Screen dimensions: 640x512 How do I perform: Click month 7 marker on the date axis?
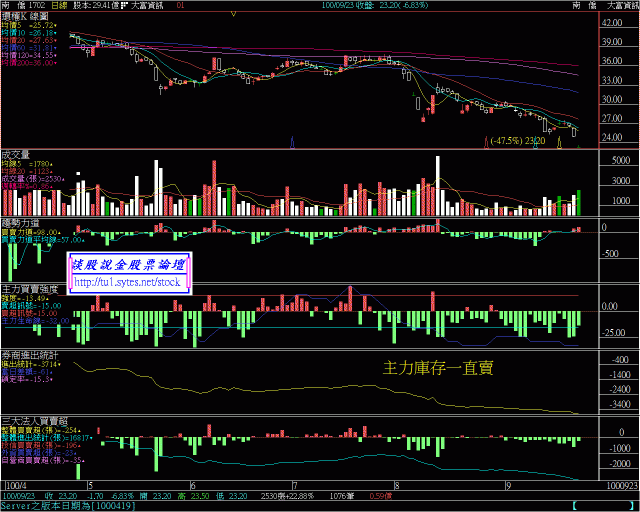(295, 486)
